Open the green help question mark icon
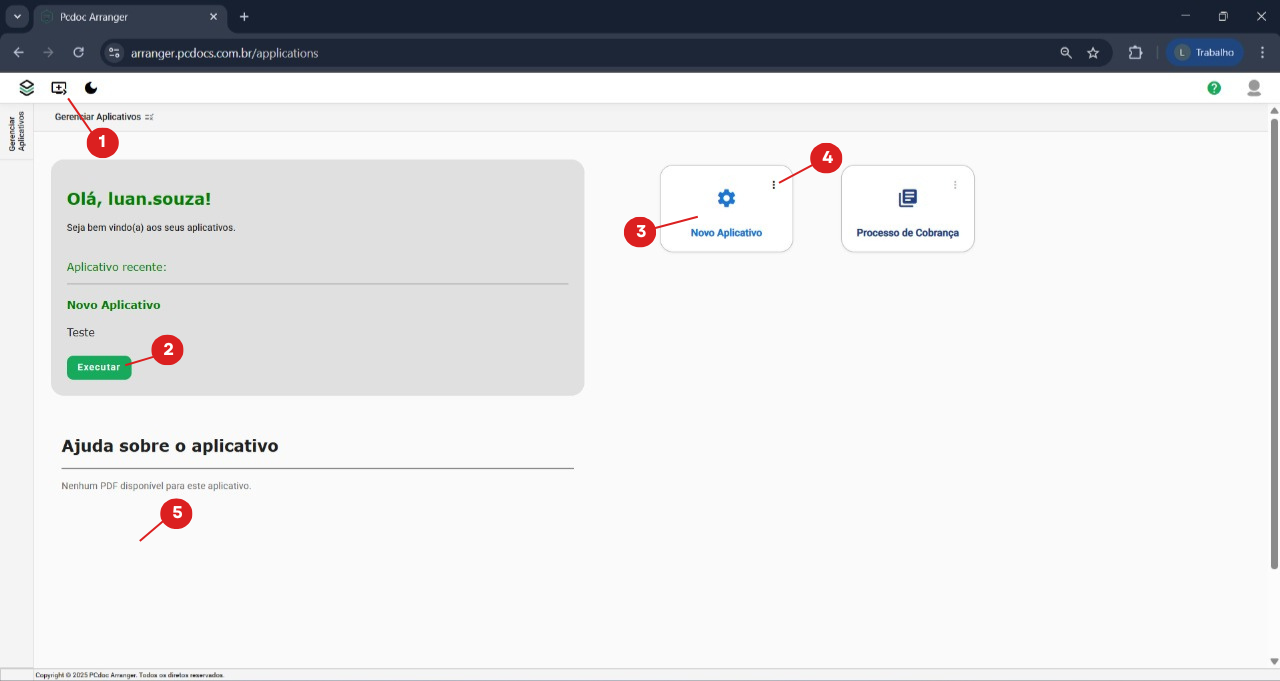This screenshot has height=681, width=1280. (1214, 88)
